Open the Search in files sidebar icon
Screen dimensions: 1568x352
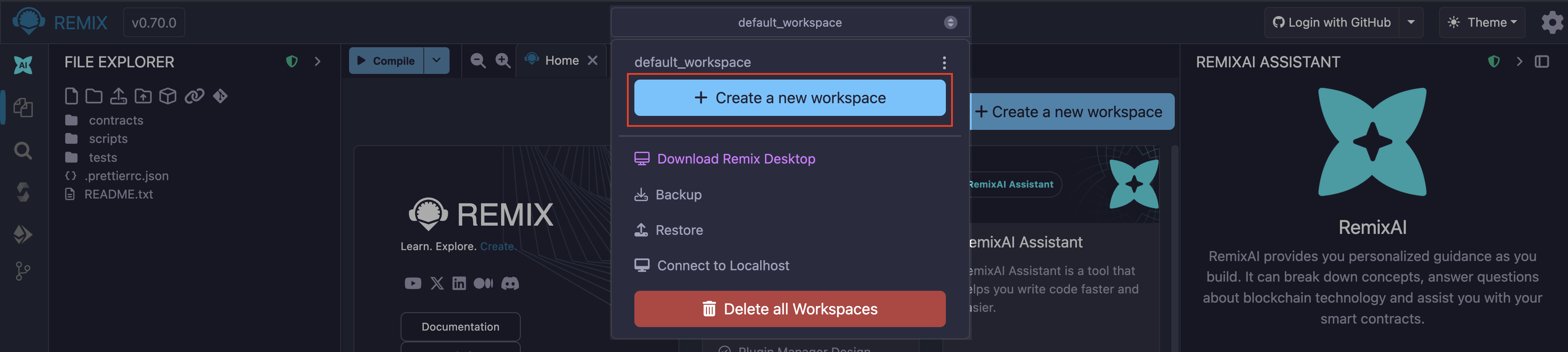pyautogui.click(x=23, y=150)
